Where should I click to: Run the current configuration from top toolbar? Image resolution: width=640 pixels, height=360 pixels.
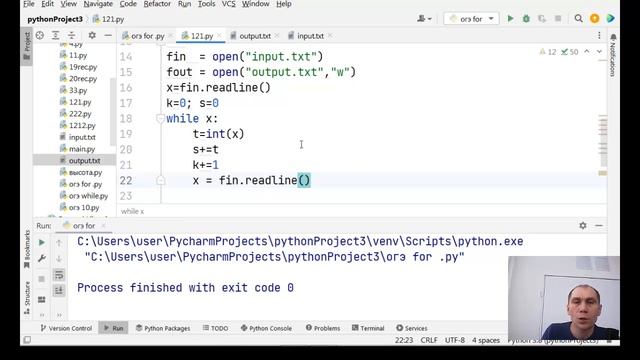point(510,19)
